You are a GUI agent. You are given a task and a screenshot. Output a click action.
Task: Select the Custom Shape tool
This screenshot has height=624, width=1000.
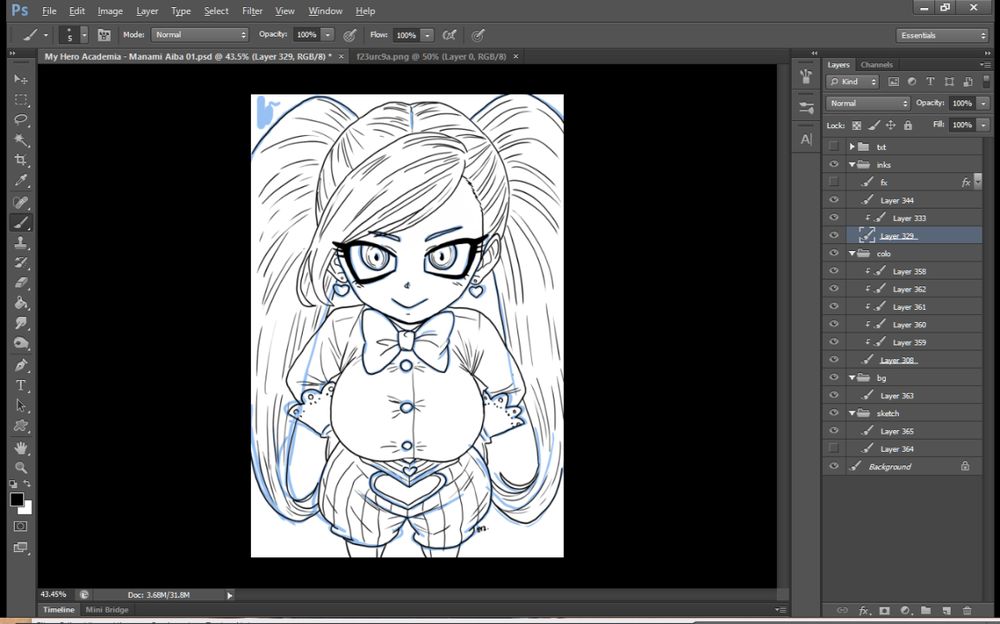pos(21,426)
